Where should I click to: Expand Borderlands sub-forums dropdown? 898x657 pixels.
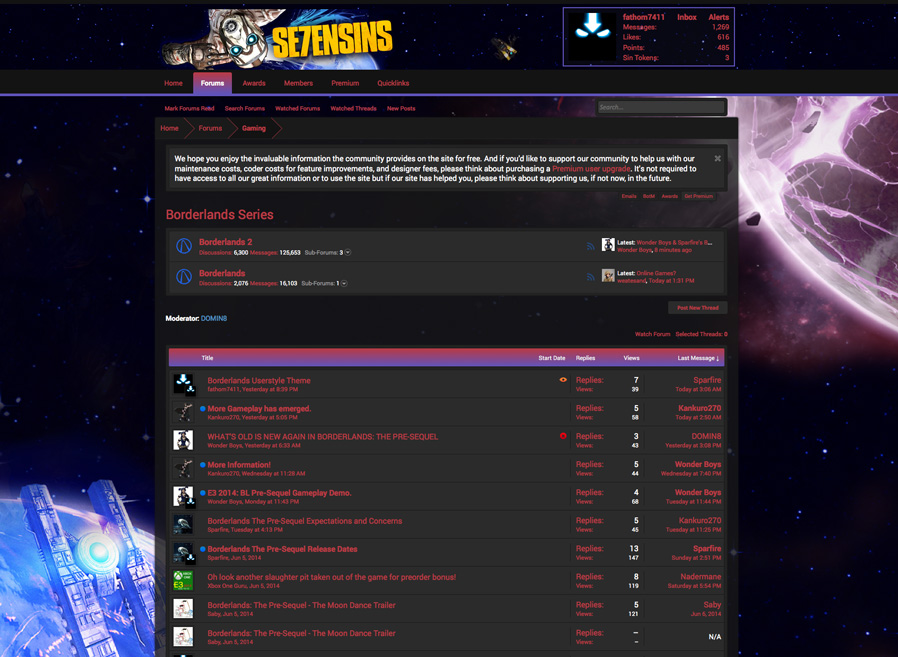click(344, 284)
